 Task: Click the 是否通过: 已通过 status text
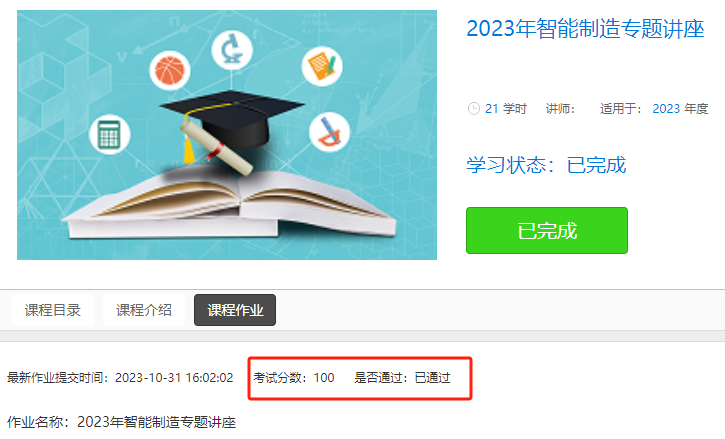402,378
